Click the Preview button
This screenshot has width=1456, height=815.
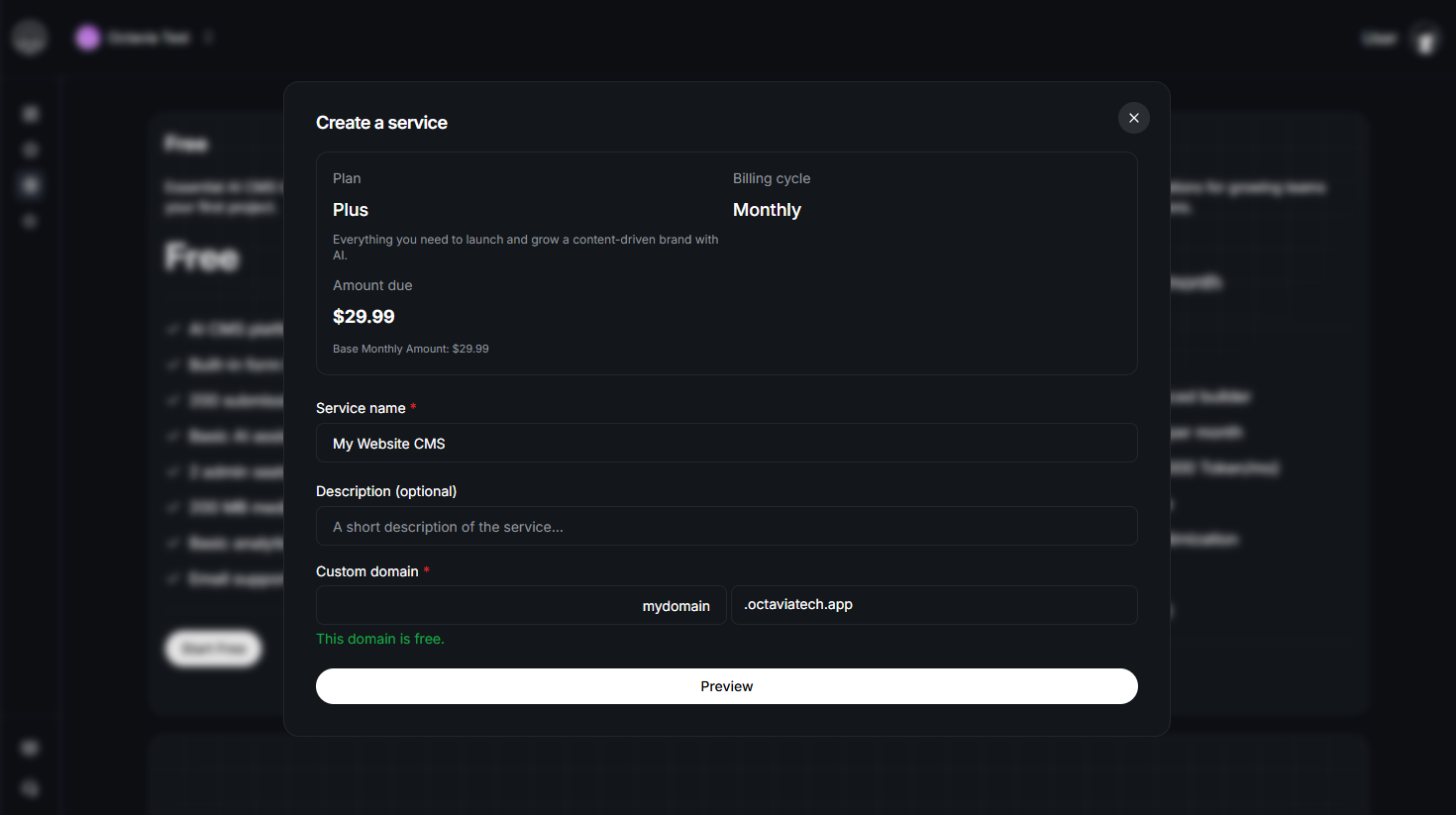726,685
